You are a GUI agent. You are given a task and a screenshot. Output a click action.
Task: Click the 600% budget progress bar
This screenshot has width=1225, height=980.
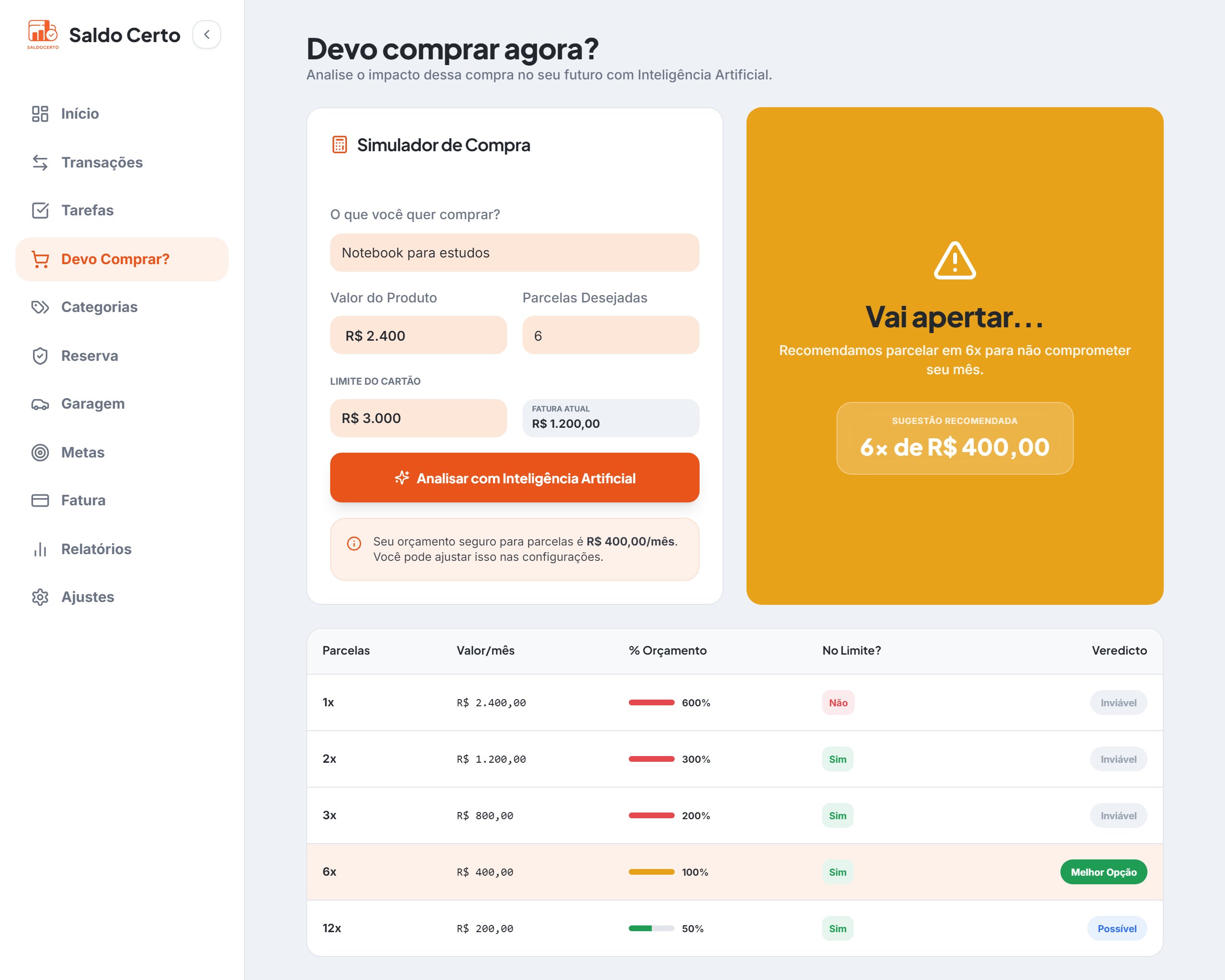(x=651, y=703)
